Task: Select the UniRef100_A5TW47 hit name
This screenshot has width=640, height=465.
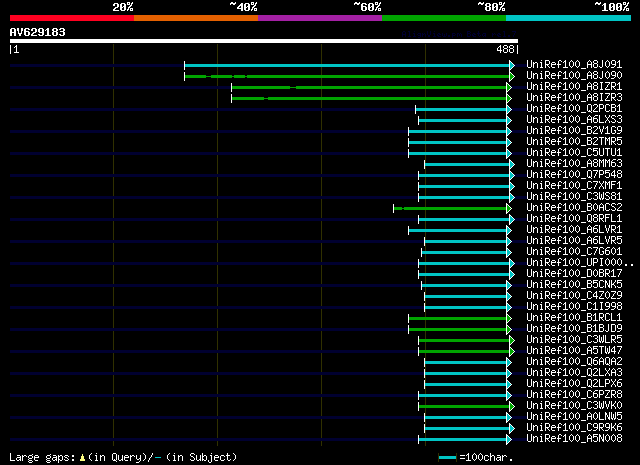Action: click(x=574, y=350)
